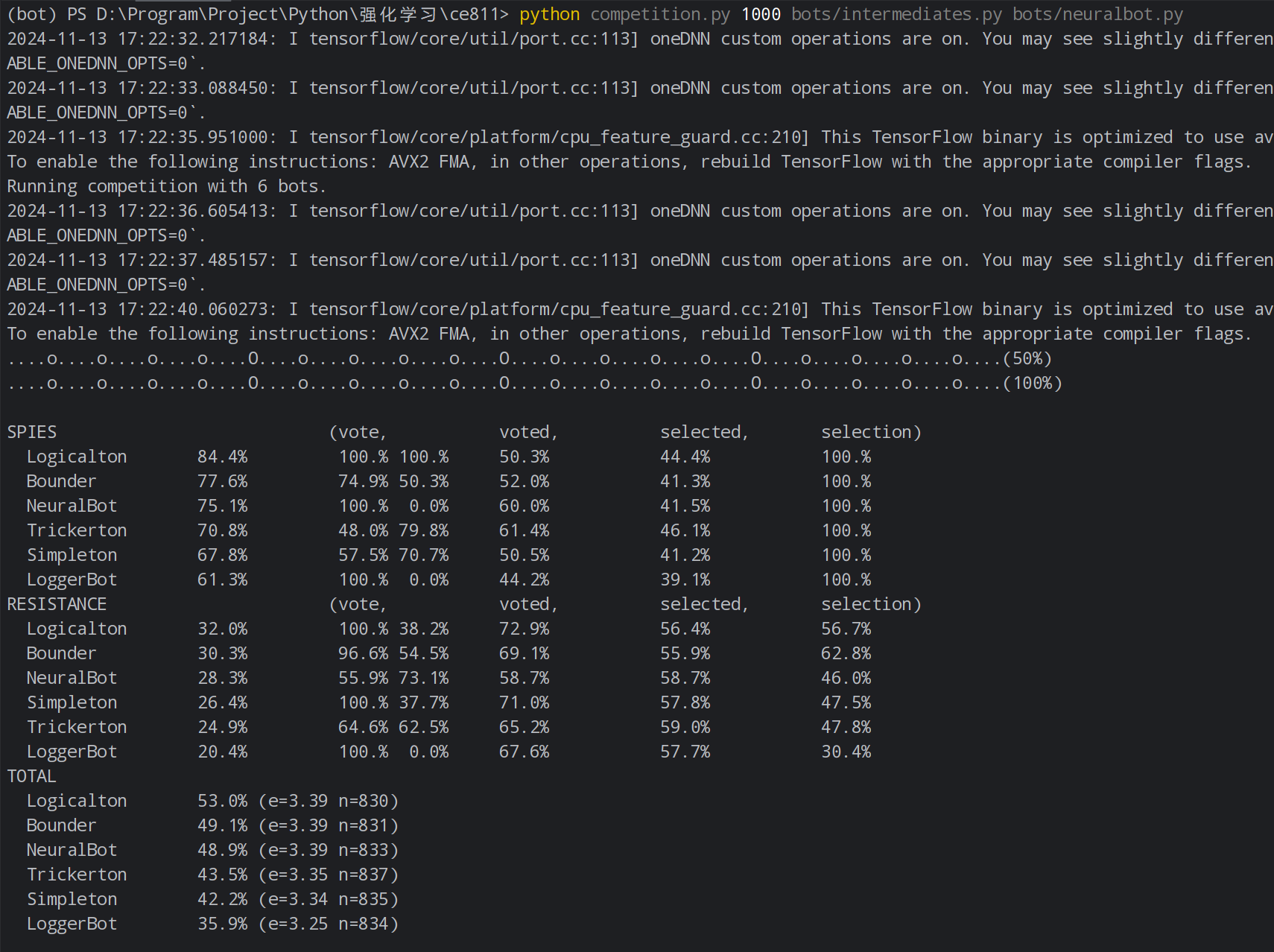Image resolution: width=1274 pixels, height=952 pixels.
Task: Click vote value '74.9%' in Bounder's spy row
Action: pyautogui.click(x=364, y=481)
